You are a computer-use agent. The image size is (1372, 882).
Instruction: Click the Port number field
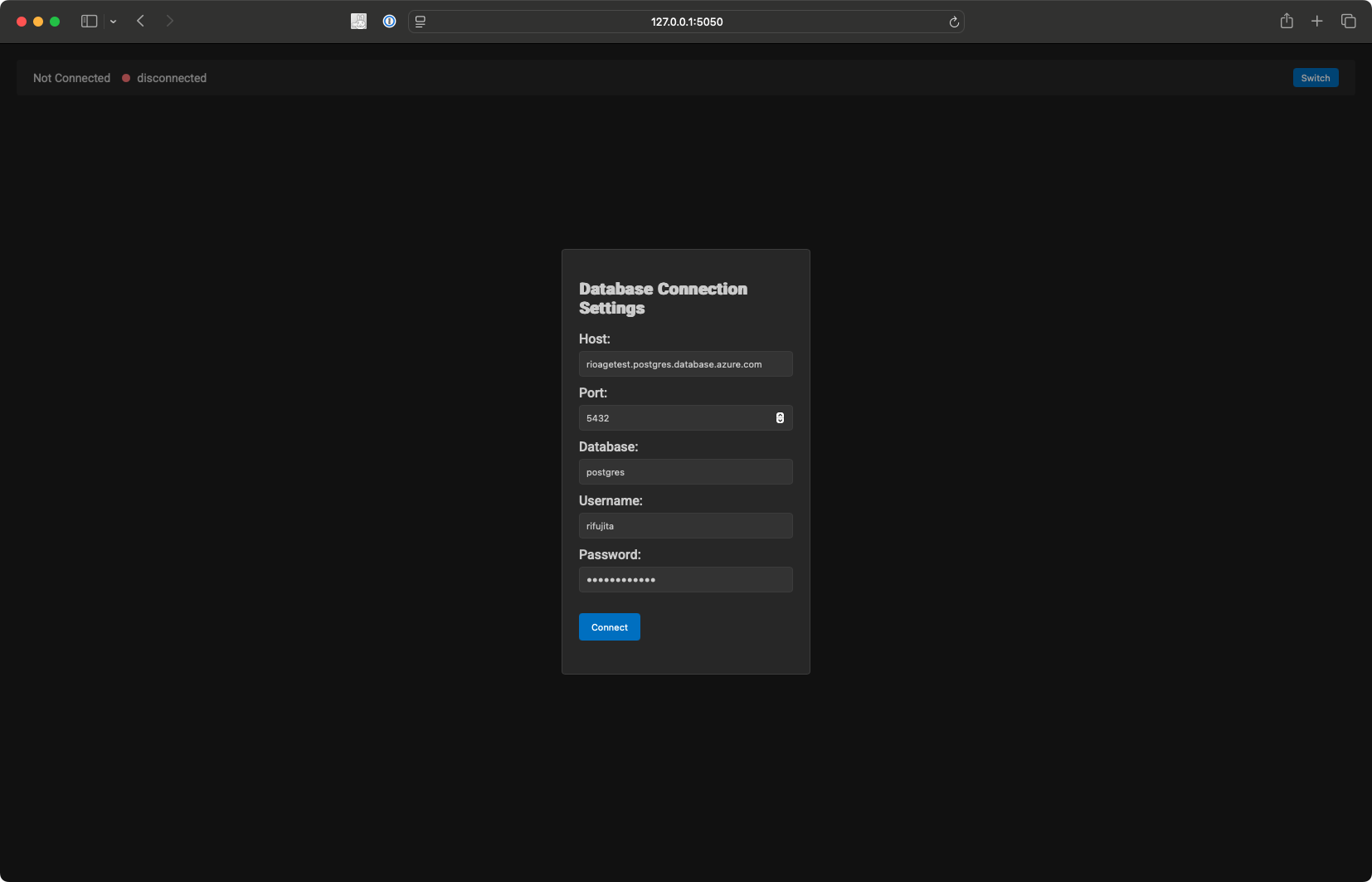click(x=685, y=418)
